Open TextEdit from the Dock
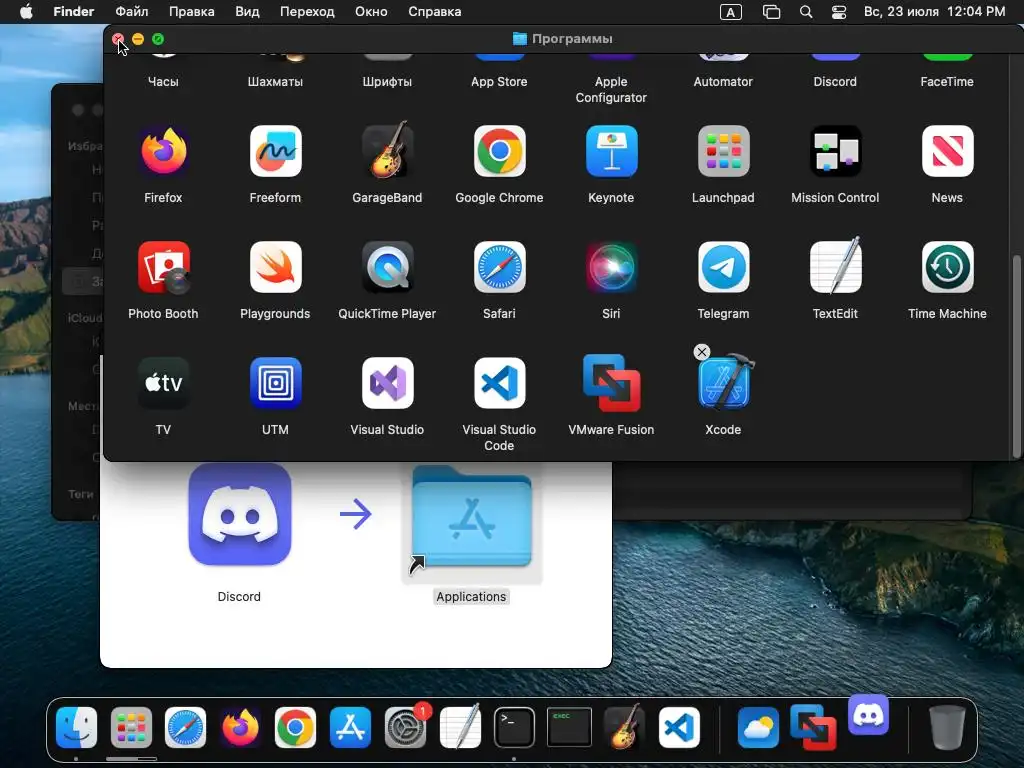This screenshot has height=768, width=1024. 460,726
